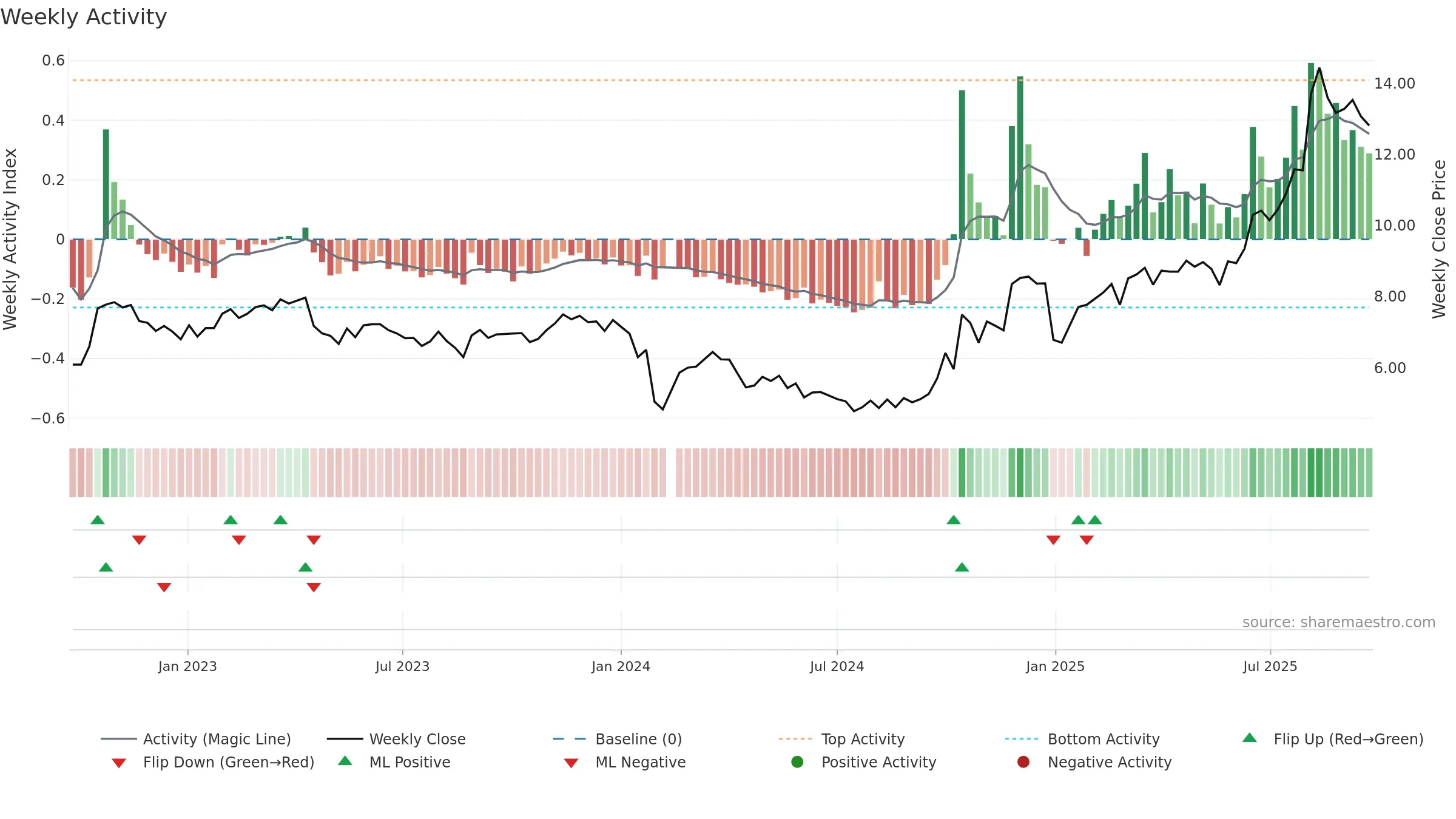Click the flip-down marker just before Jan 2025
Screen dimensions: 1456x819
tap(1053, 540)
